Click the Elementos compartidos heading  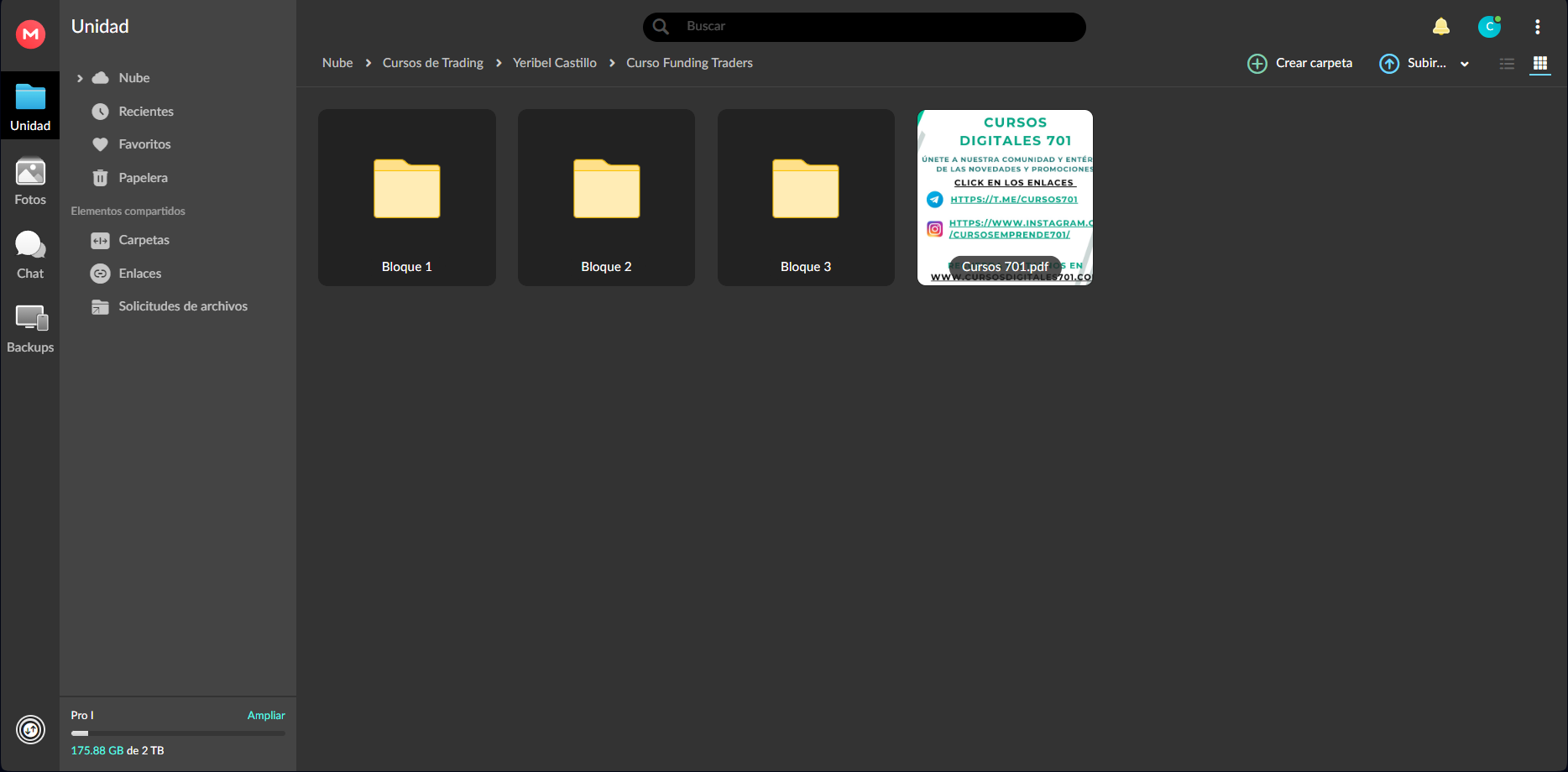point(128,211)
